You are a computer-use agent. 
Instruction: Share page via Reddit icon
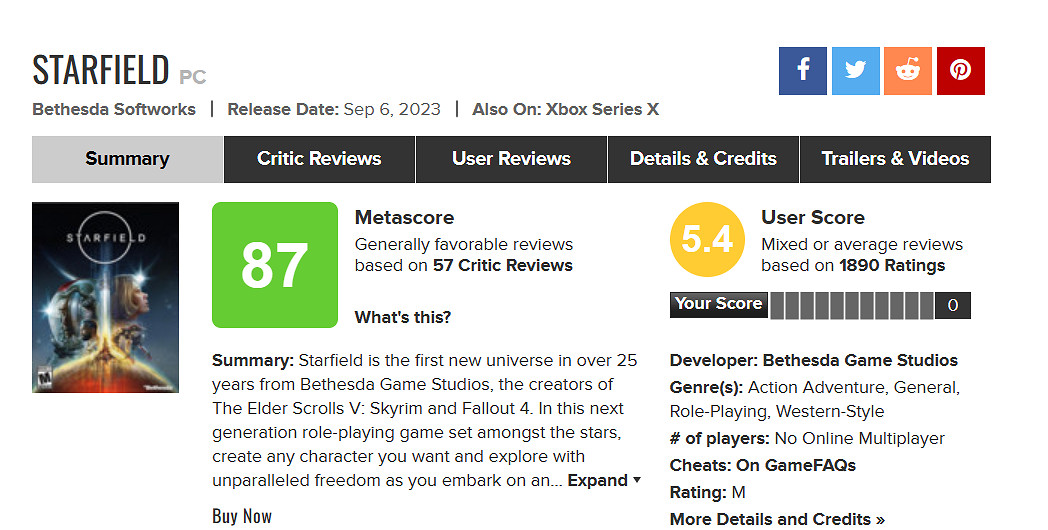[x=908, y=71]
